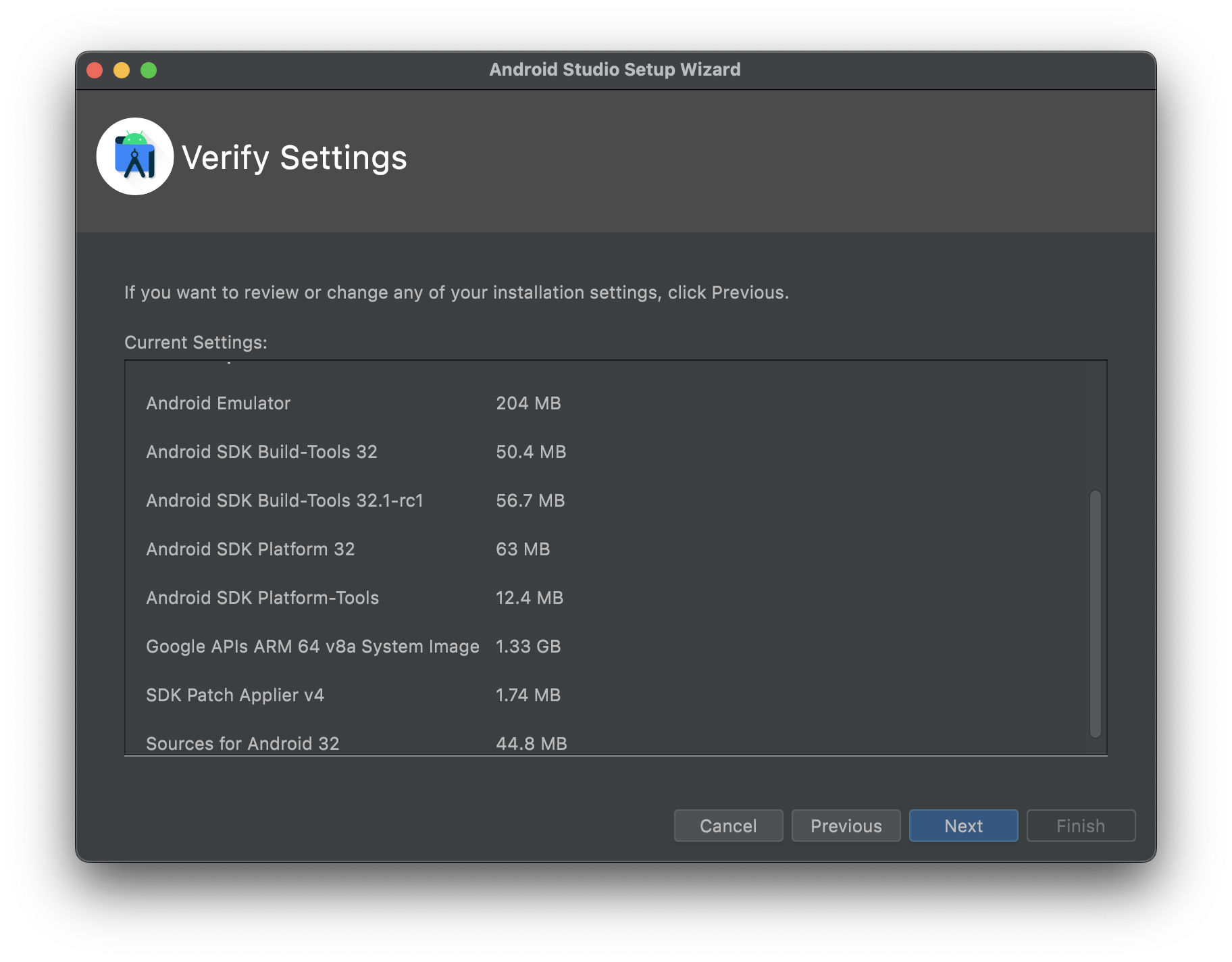Click the 56.7 MB size value

pos(530,501)
